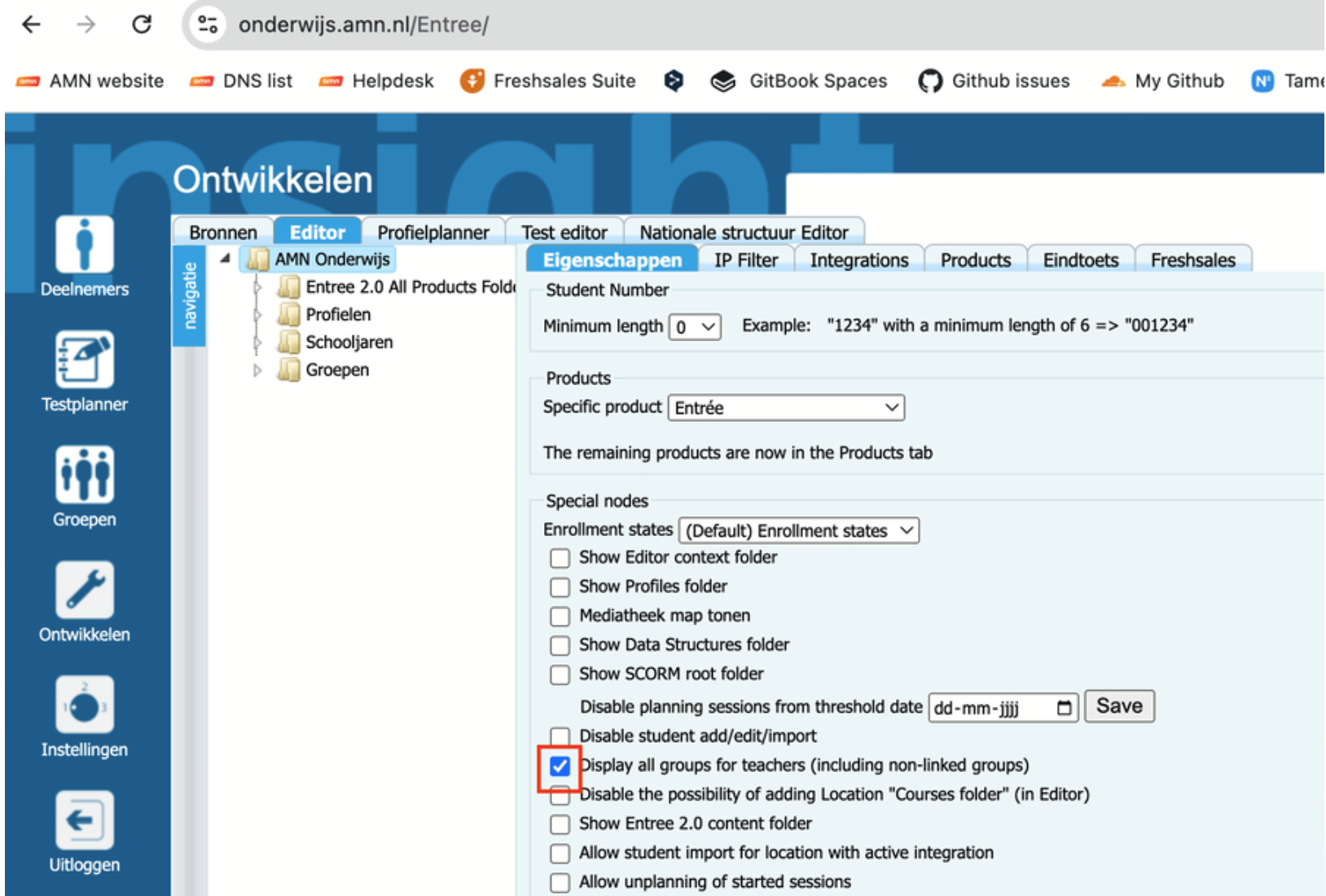1326x896 pixels.
Task: Select the Ontwikkelen wrench icon
Action: (84, 590)
